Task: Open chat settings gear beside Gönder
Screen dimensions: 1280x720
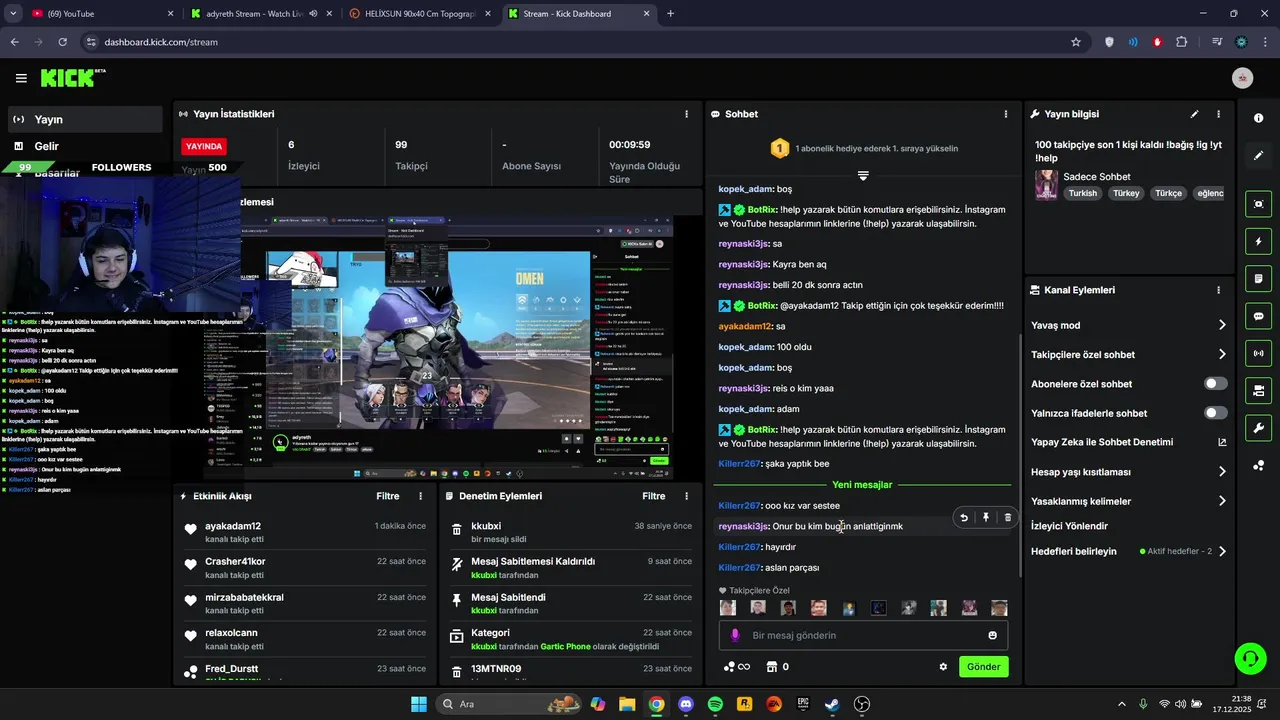Action: [943, 667]
